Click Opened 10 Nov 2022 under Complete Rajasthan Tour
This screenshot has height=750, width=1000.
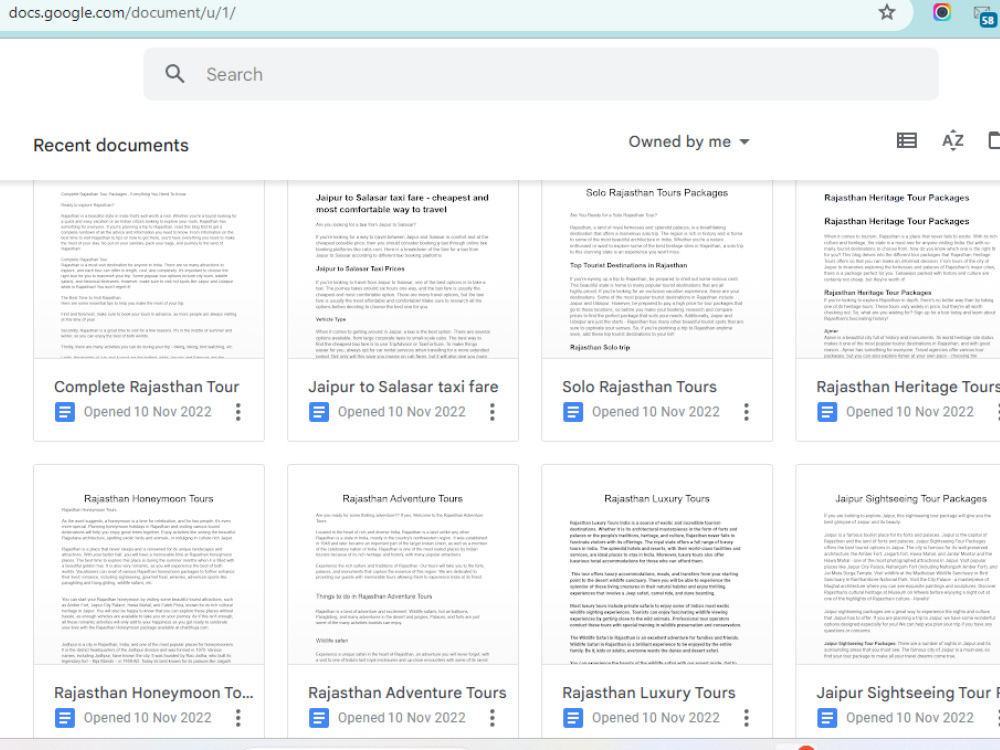147,412
